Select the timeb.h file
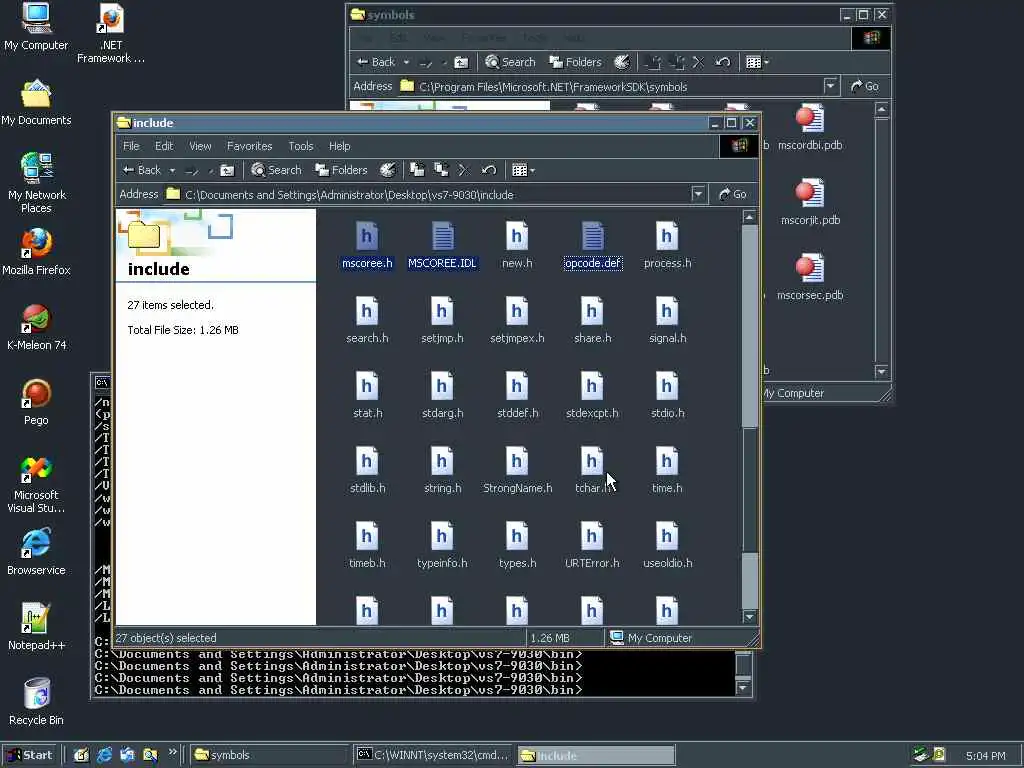The width and height of the screenshot is (1024, 768). point(367,547)
